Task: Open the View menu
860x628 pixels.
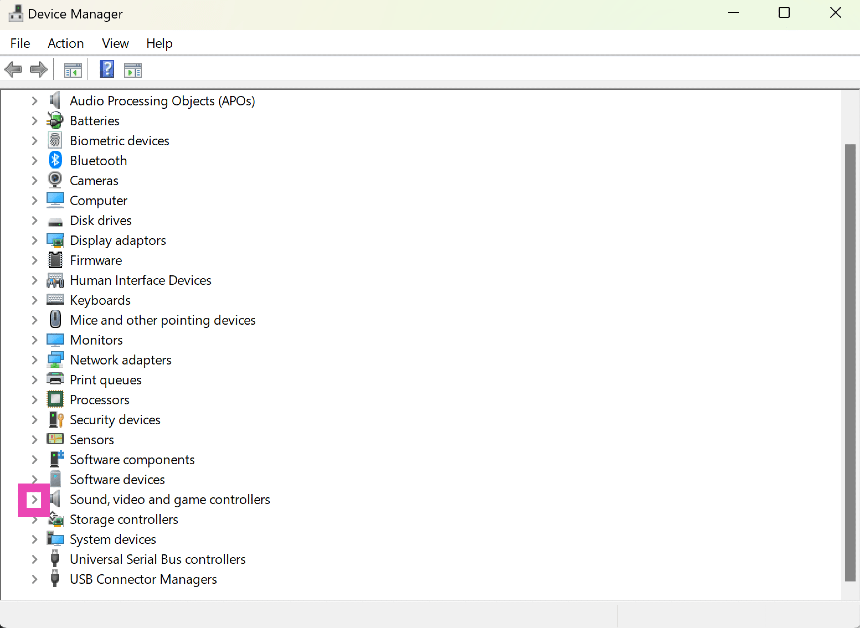Action: point(115,43)
